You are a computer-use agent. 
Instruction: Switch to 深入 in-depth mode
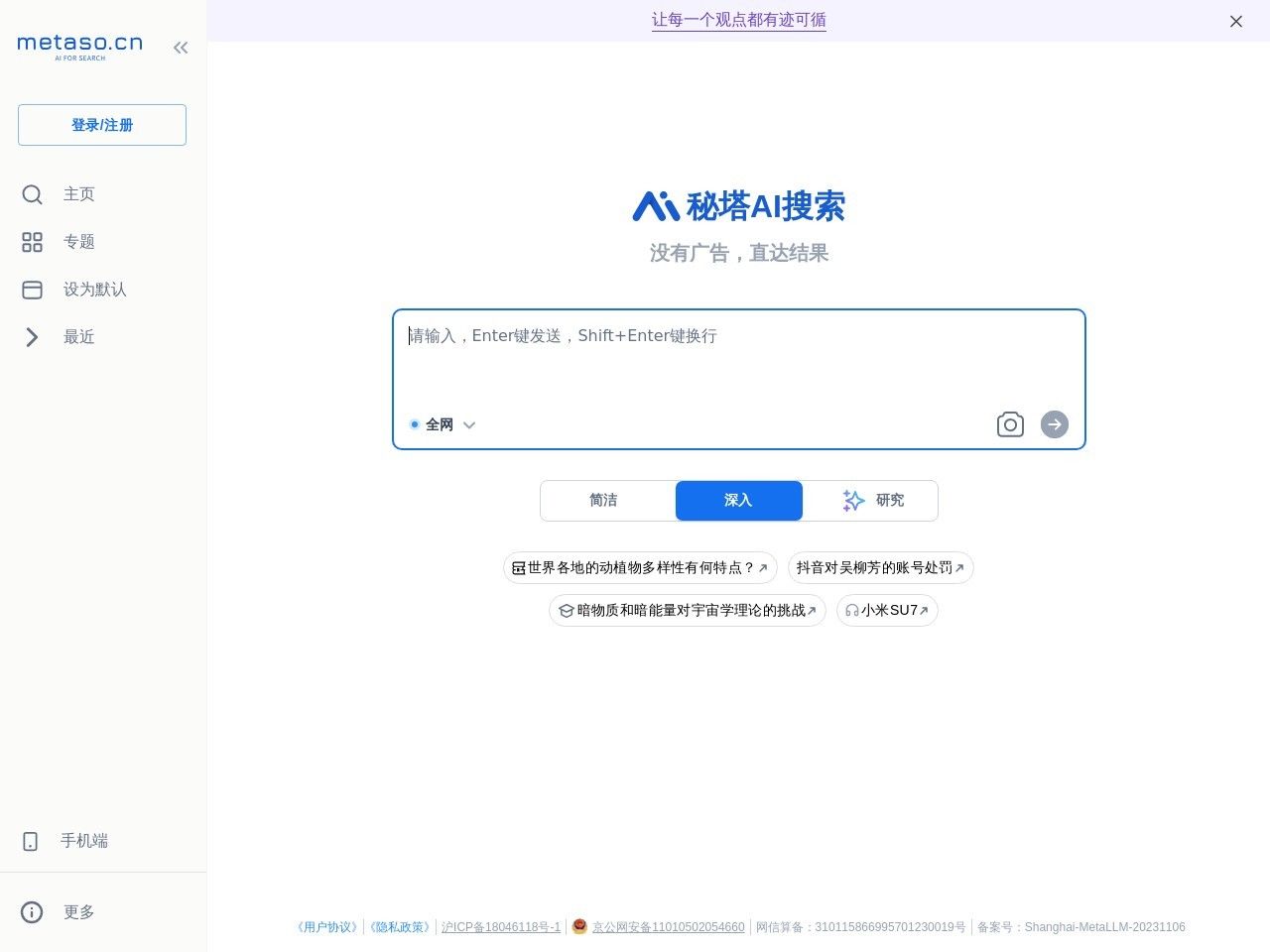tap(739, 501)
